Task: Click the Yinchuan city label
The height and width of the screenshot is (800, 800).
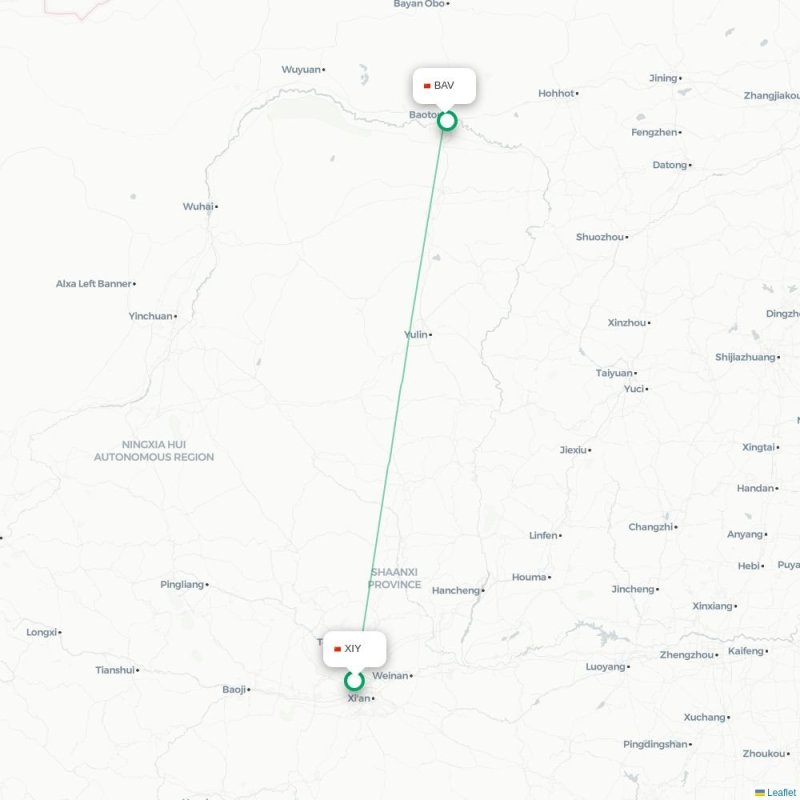Action: pyautogui.click(x=151, y=316)
